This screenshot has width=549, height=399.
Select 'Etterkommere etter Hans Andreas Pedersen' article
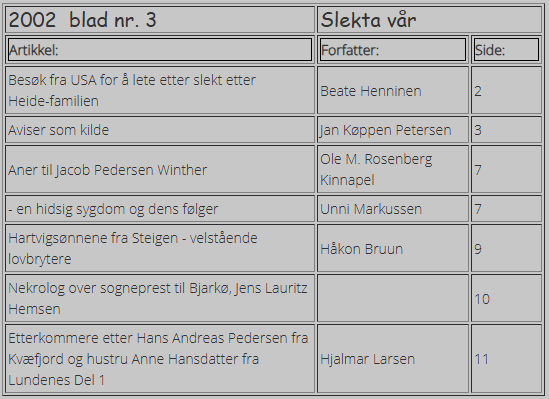click(x=160, y=359)
